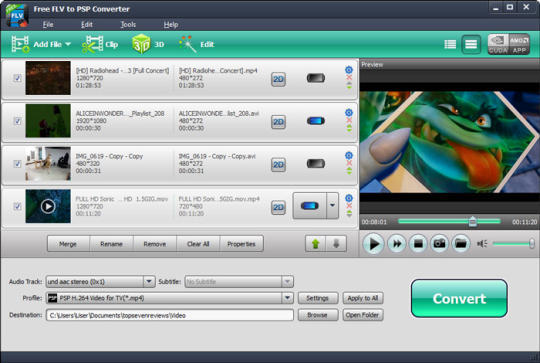Open the Subtitle dropdown

pos(287,281)
